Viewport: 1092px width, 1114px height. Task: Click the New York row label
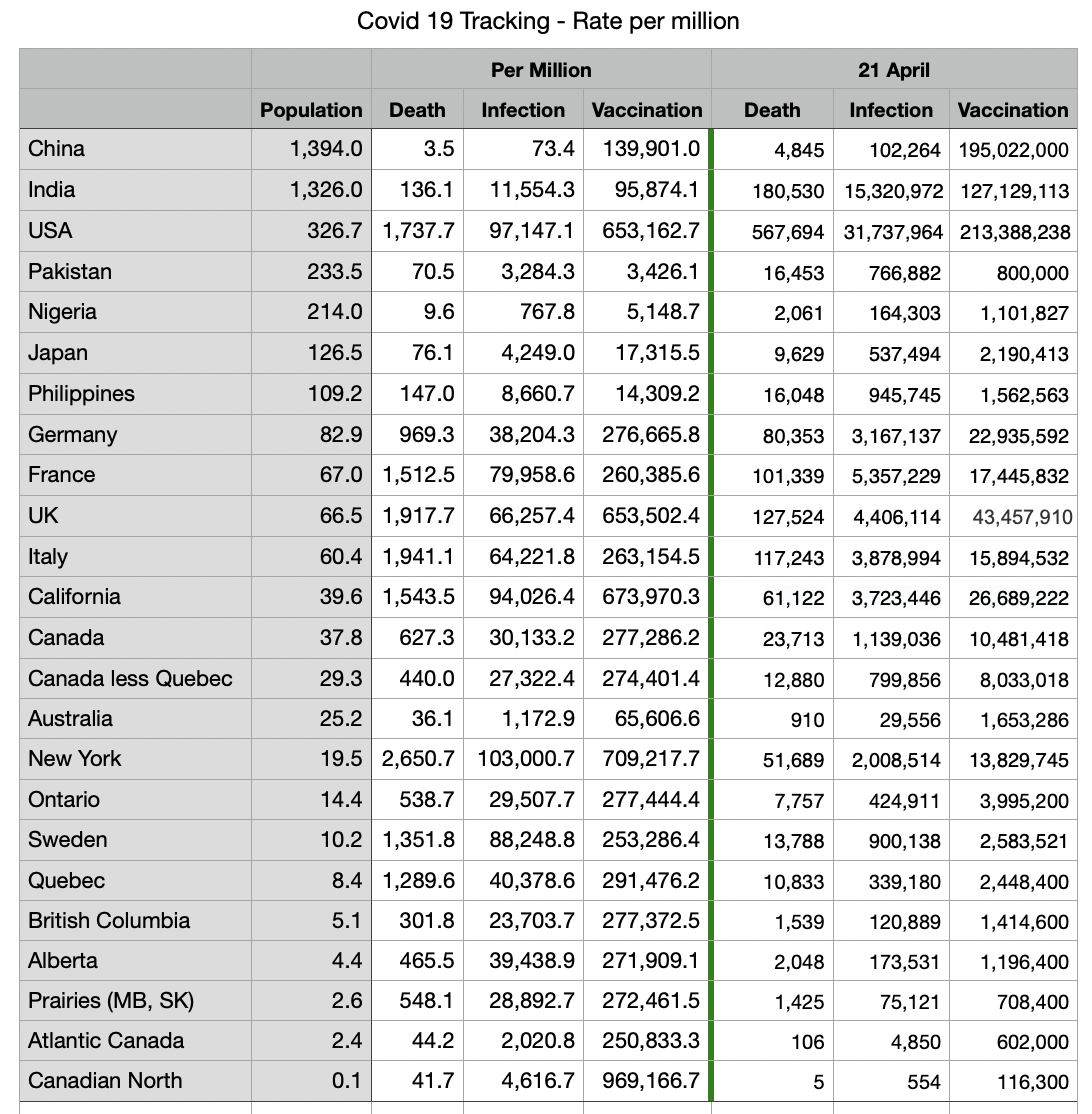point(75,758)
